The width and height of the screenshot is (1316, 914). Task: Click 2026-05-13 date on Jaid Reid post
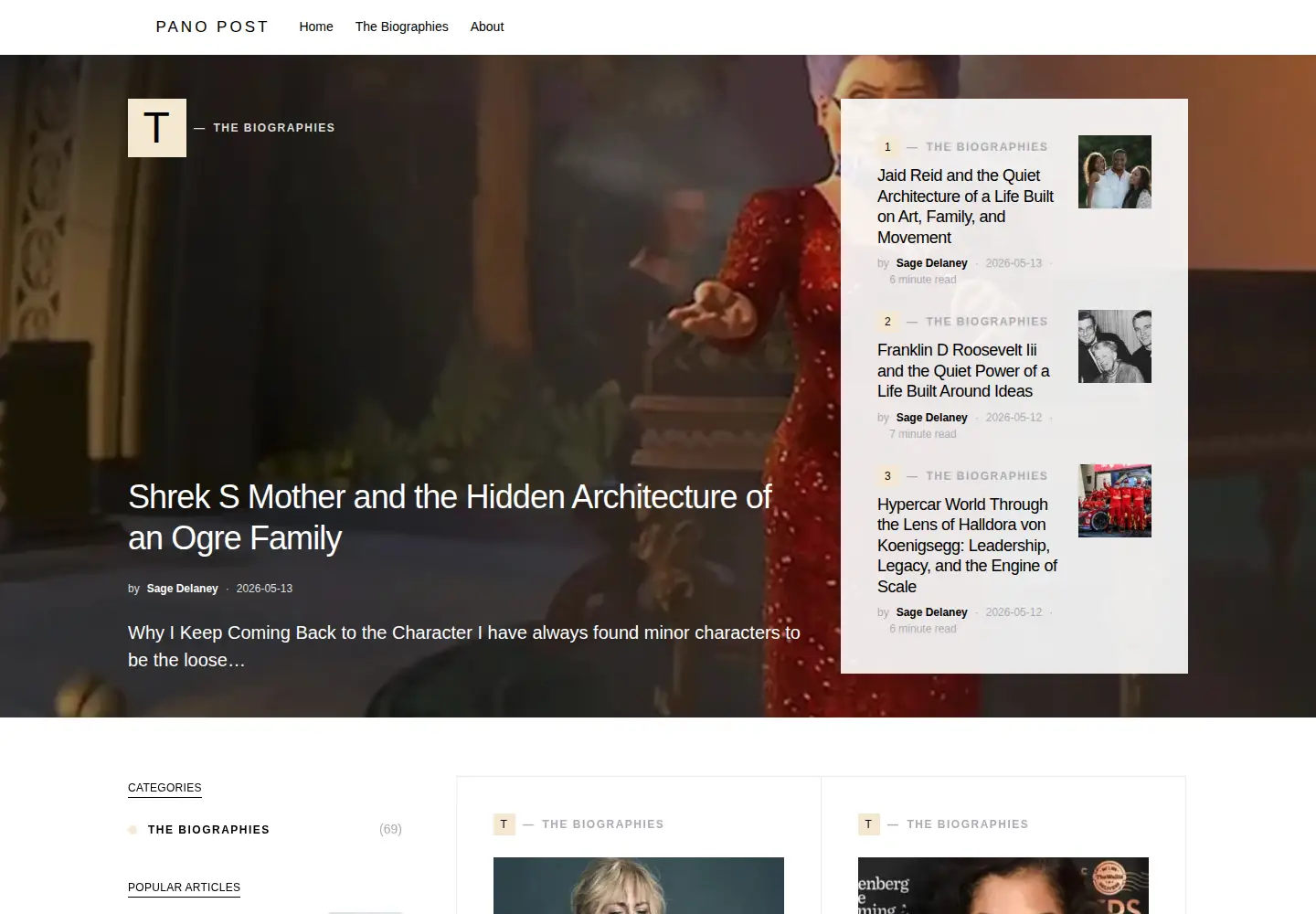pos(1014,263)
